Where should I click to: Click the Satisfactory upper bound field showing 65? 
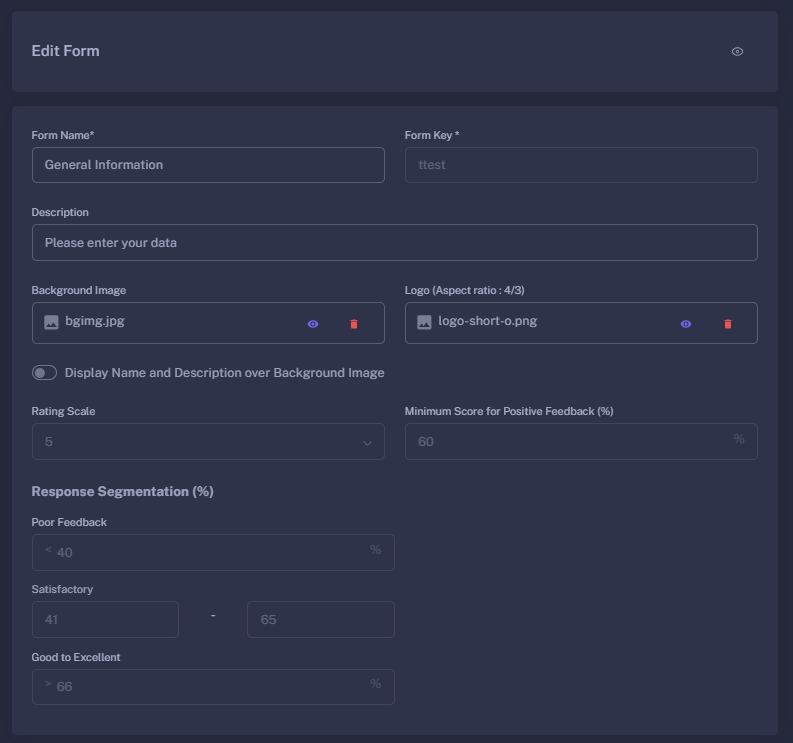[321, 620]
